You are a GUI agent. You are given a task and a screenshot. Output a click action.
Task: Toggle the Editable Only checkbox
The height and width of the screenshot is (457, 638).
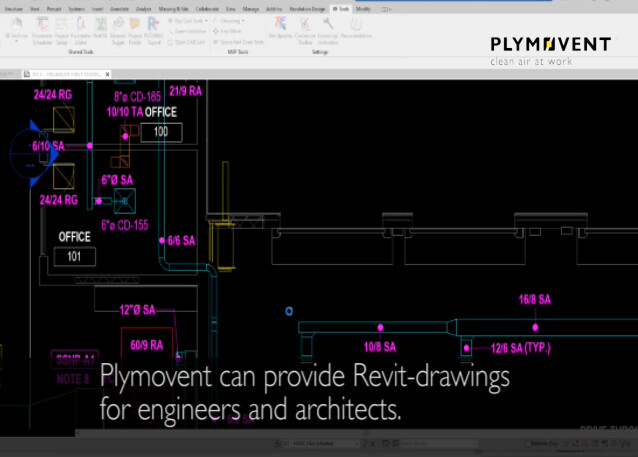pos(528,444)
